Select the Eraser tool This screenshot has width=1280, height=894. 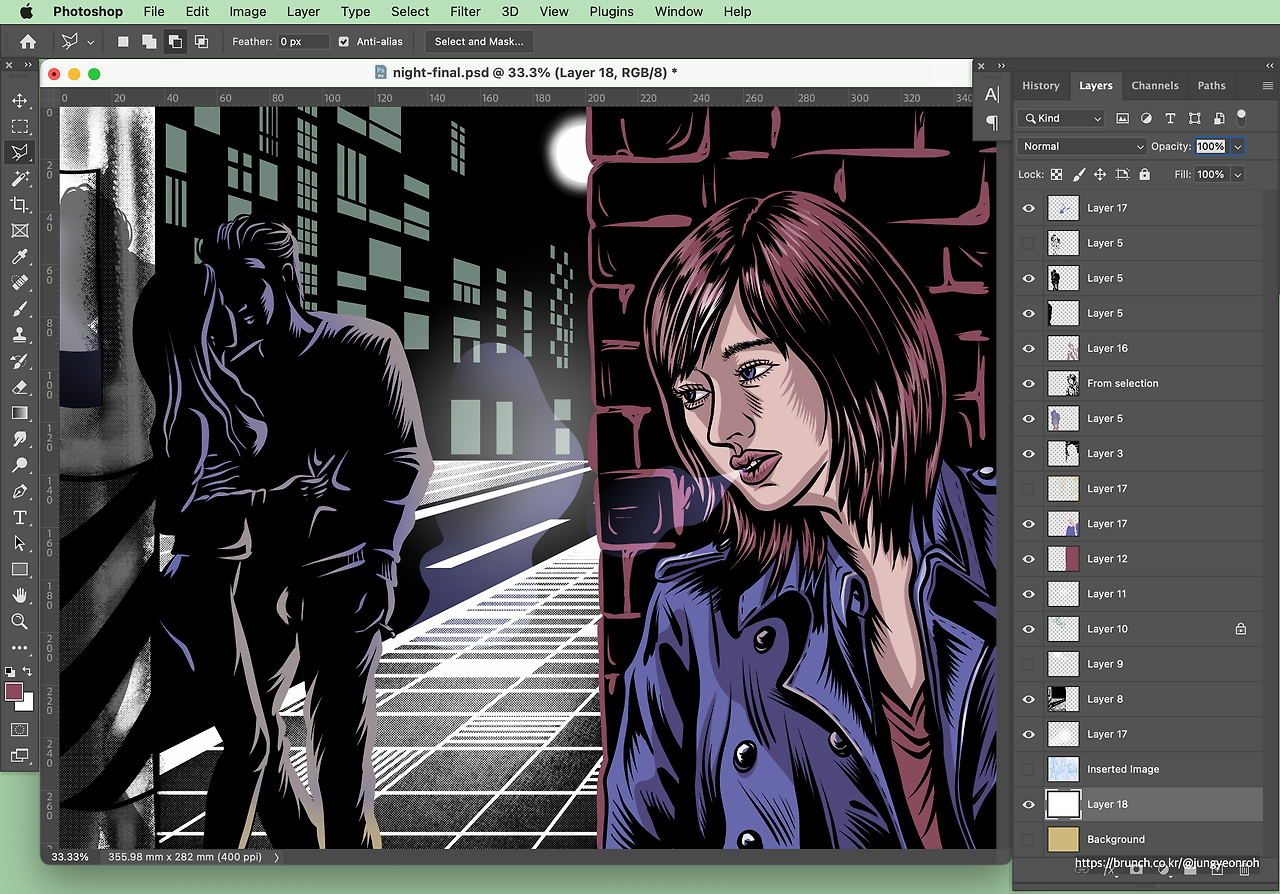click(x=19, y=387)
